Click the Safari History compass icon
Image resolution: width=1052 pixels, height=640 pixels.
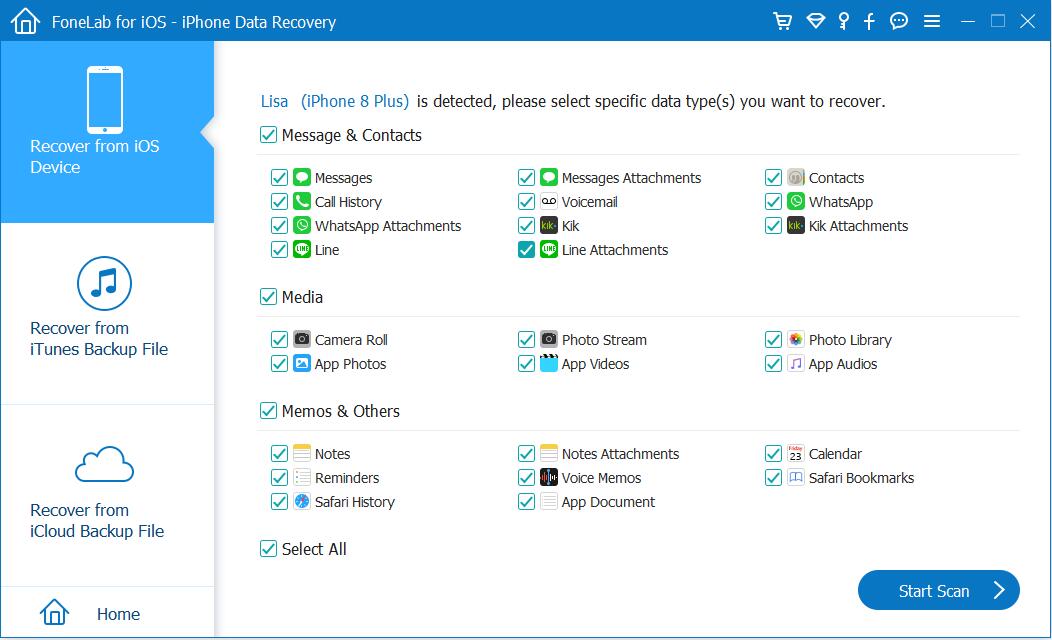pos(302,502)
